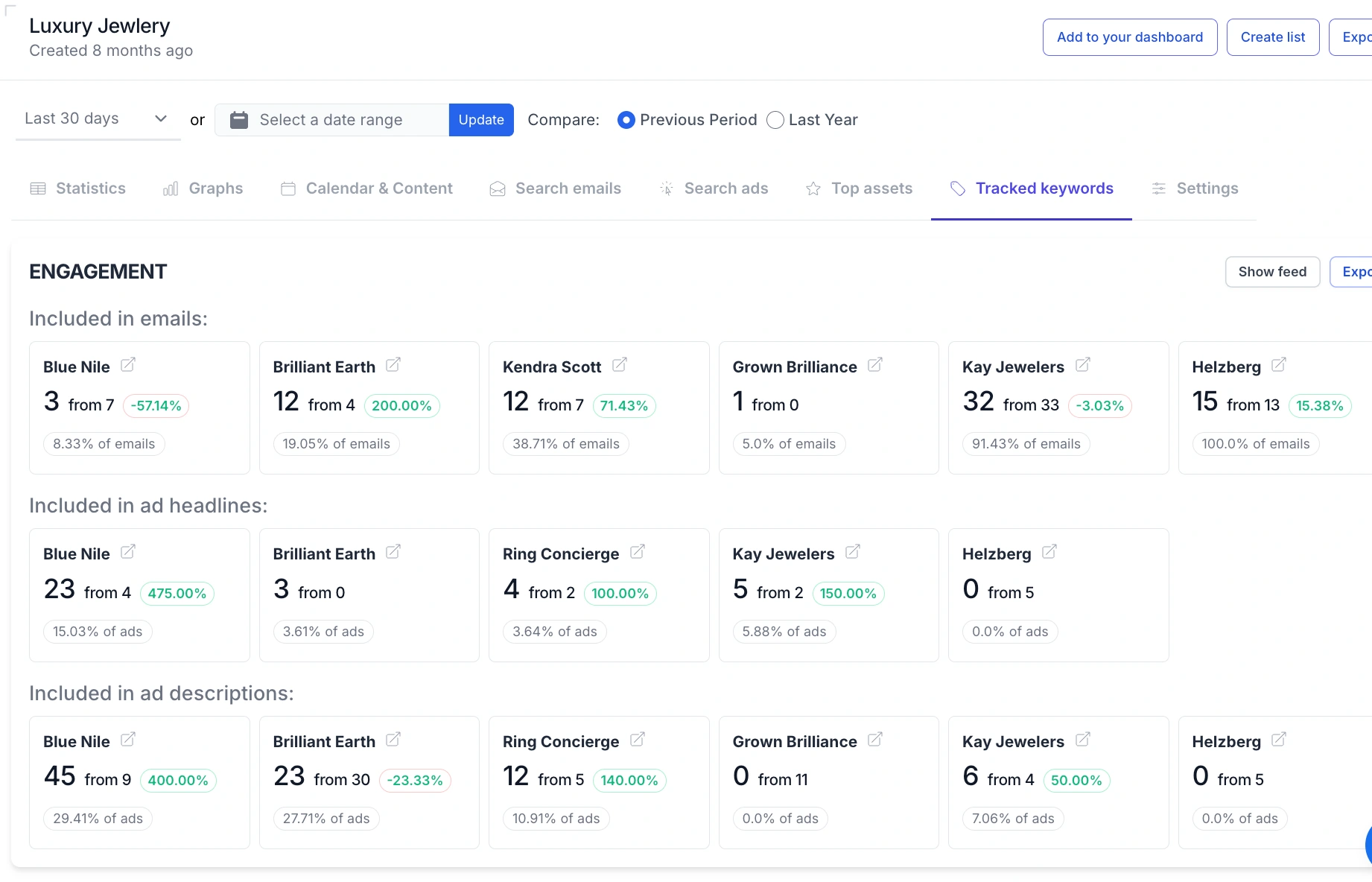
Task: Edit Ring Concierge keyword in ad headlines
Action: pos(638,552)
